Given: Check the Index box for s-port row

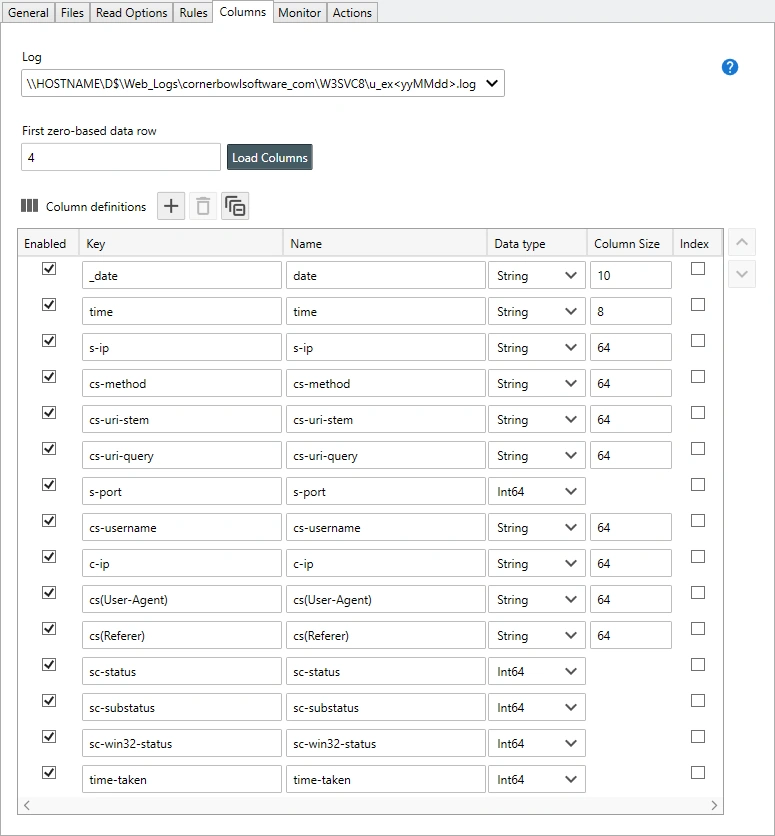Looking at the screenshot, I should 698,485.
